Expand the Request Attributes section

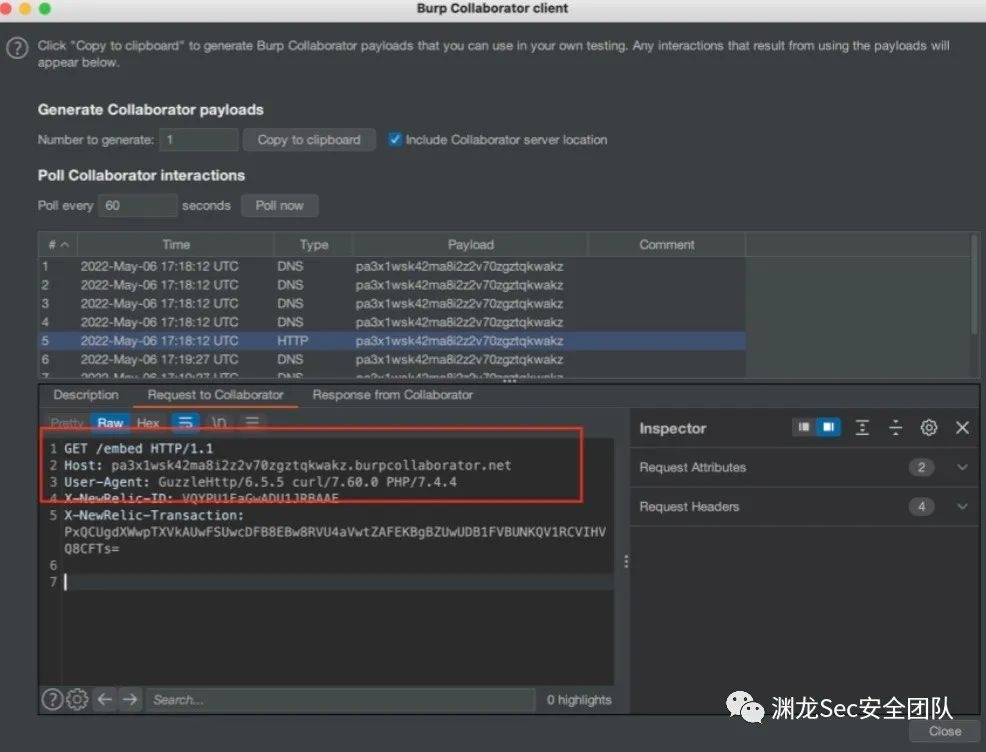point(962,467)
